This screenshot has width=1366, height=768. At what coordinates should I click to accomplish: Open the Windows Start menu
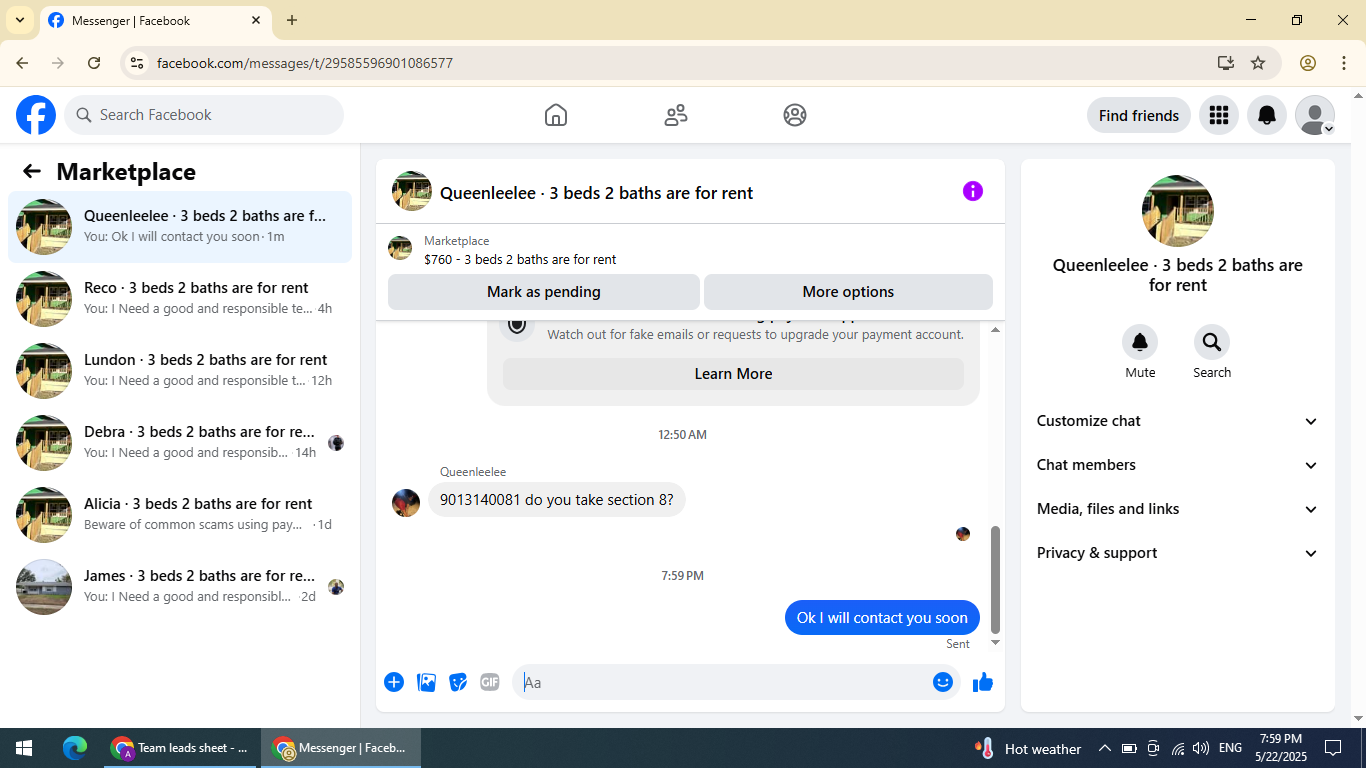point(24,748)
